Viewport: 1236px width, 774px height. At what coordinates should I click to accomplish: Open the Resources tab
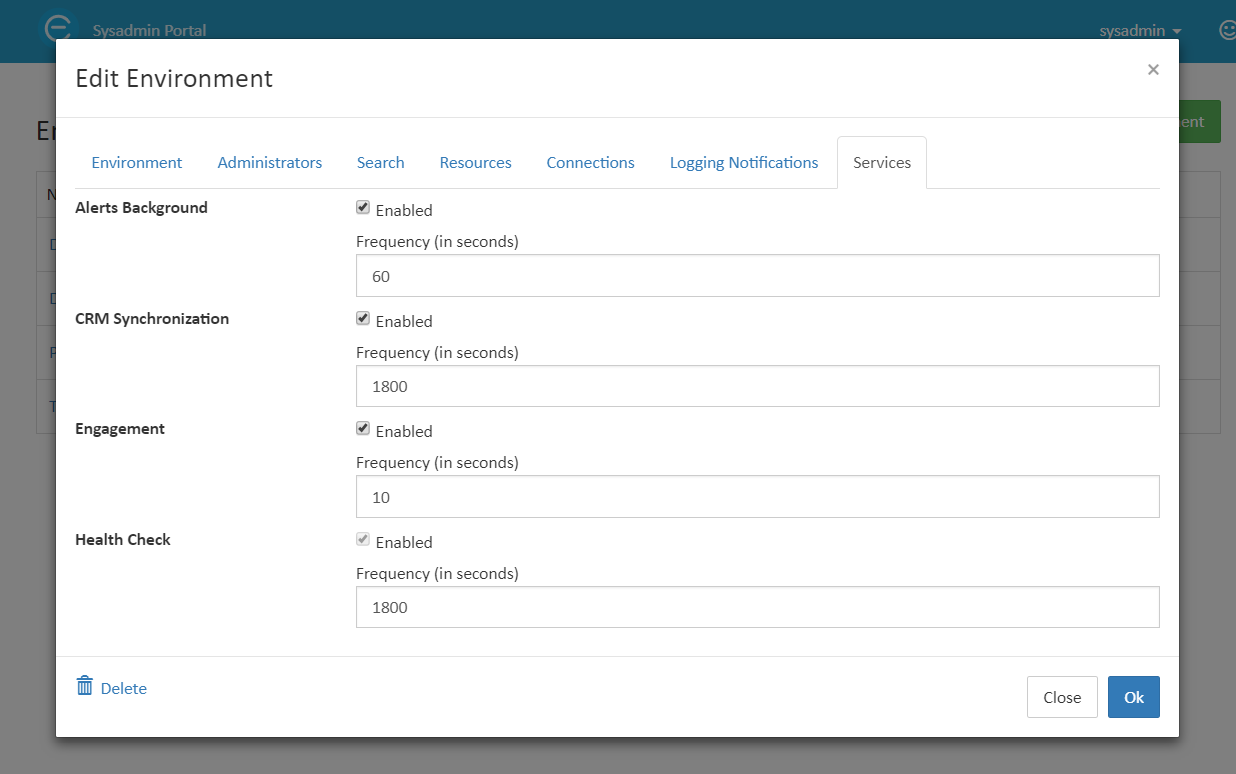click(x=475, y=162)
